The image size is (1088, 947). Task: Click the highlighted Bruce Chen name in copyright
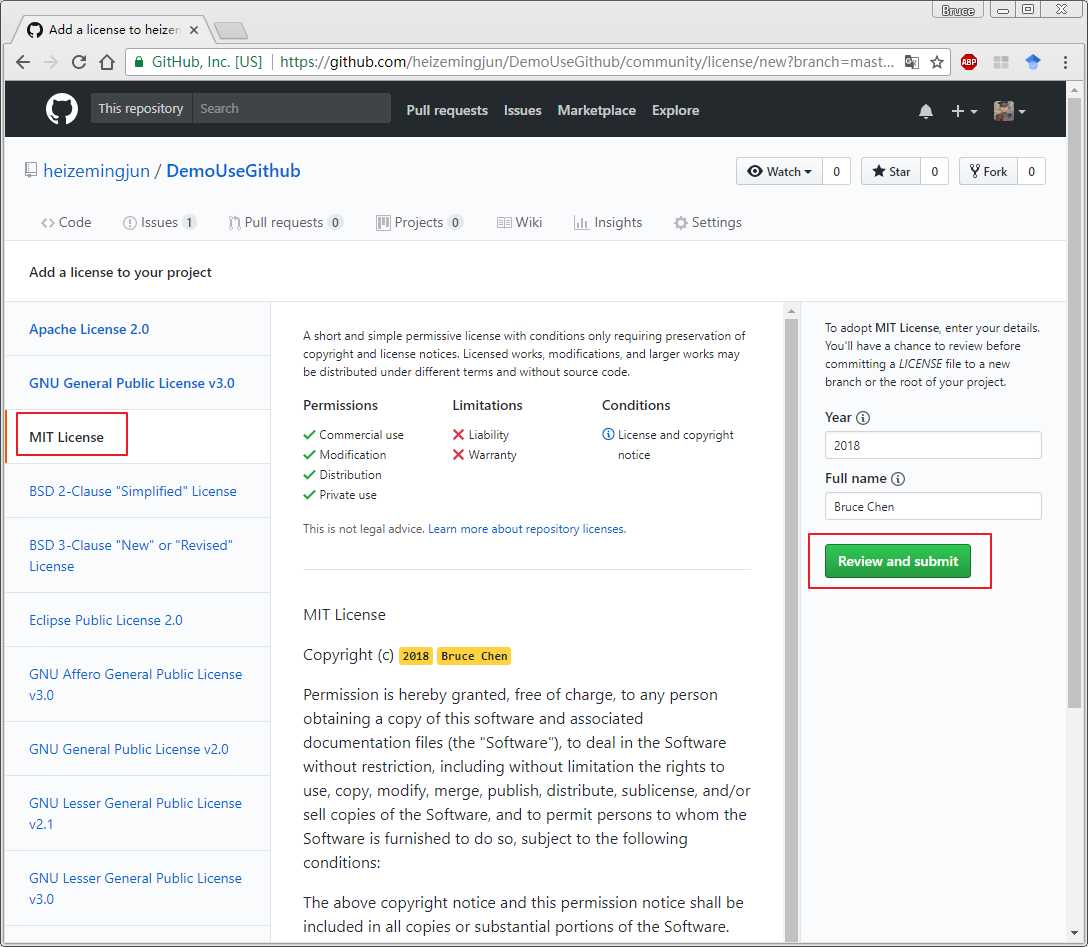pos(474,656)
